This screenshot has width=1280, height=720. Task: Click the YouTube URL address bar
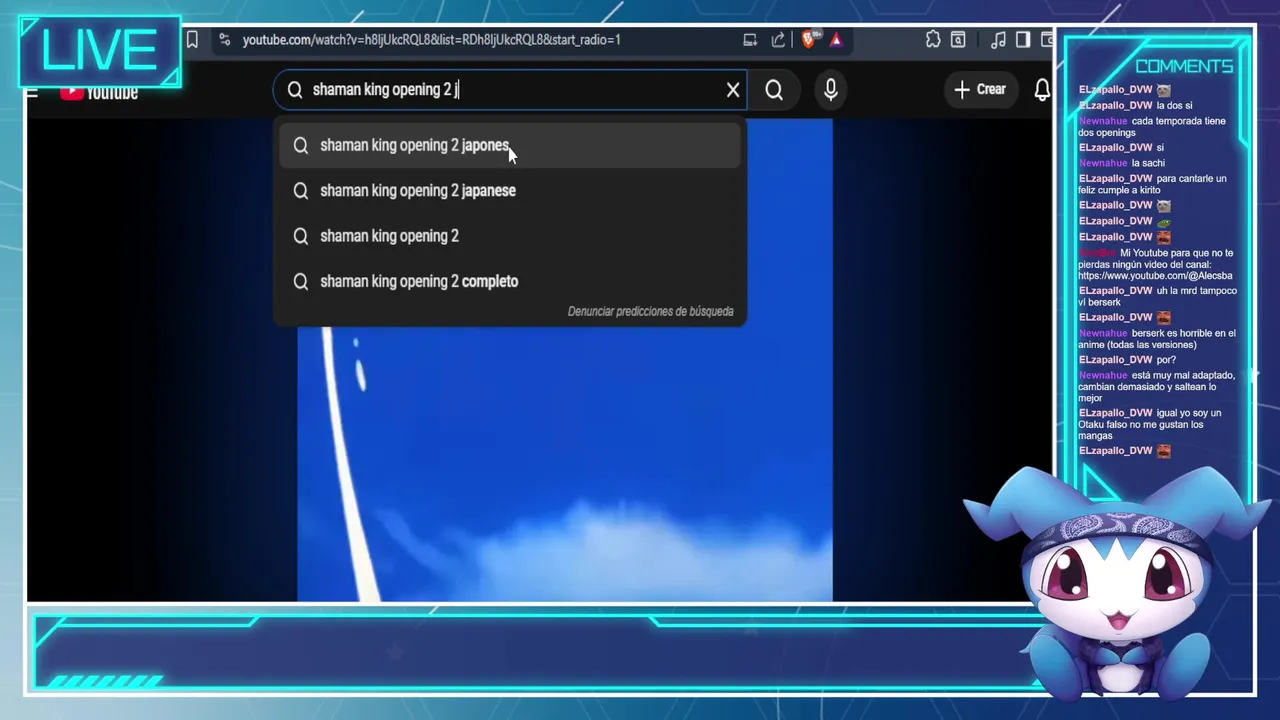tap(432, 40)
